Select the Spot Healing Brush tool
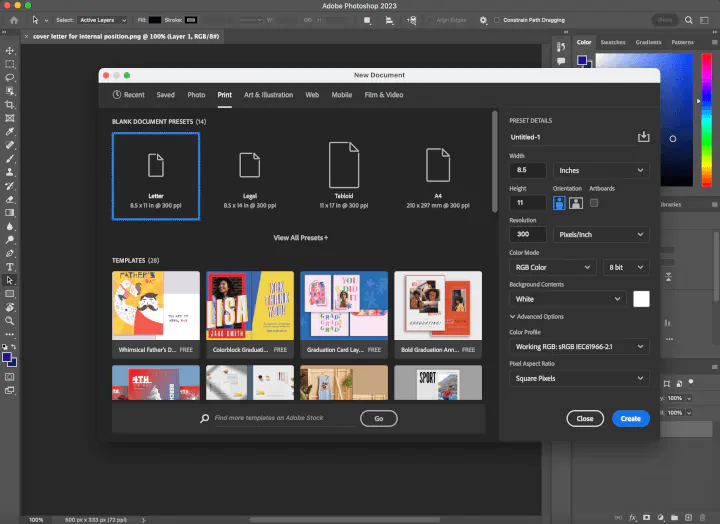 [10, 145]
